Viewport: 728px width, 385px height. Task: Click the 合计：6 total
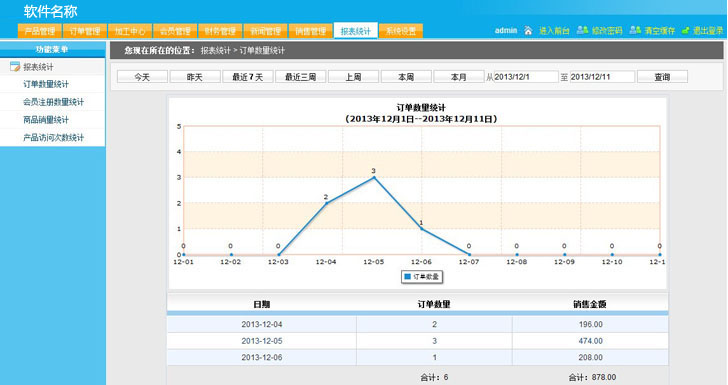[434, 377]
